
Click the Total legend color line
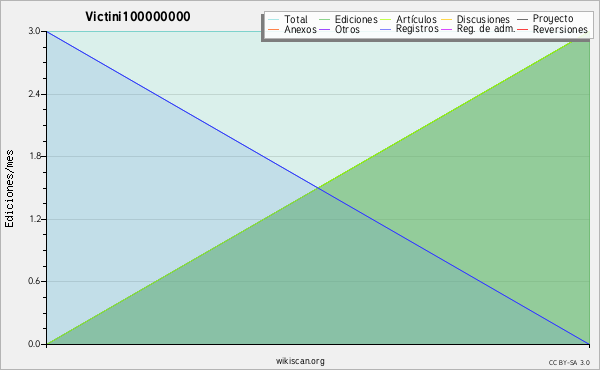click(273, 20)
